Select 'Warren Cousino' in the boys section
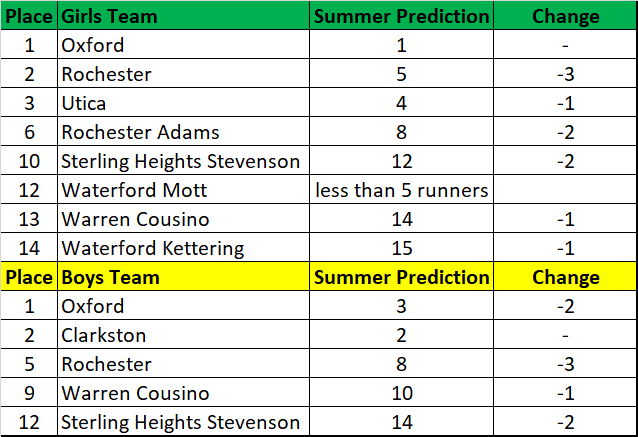The width and height of the screenshot is (638, 437). pyautogui.click(x=135, y=393)
